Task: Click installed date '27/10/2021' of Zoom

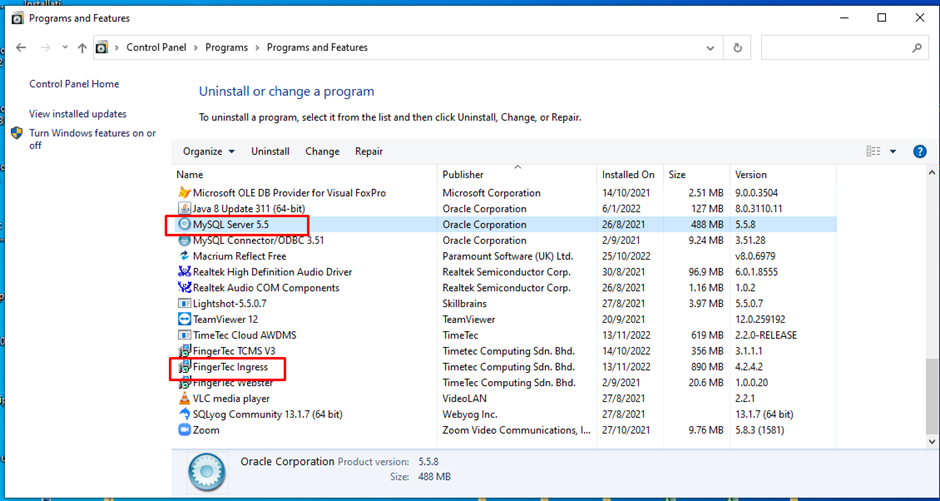Action: [624, 430]
